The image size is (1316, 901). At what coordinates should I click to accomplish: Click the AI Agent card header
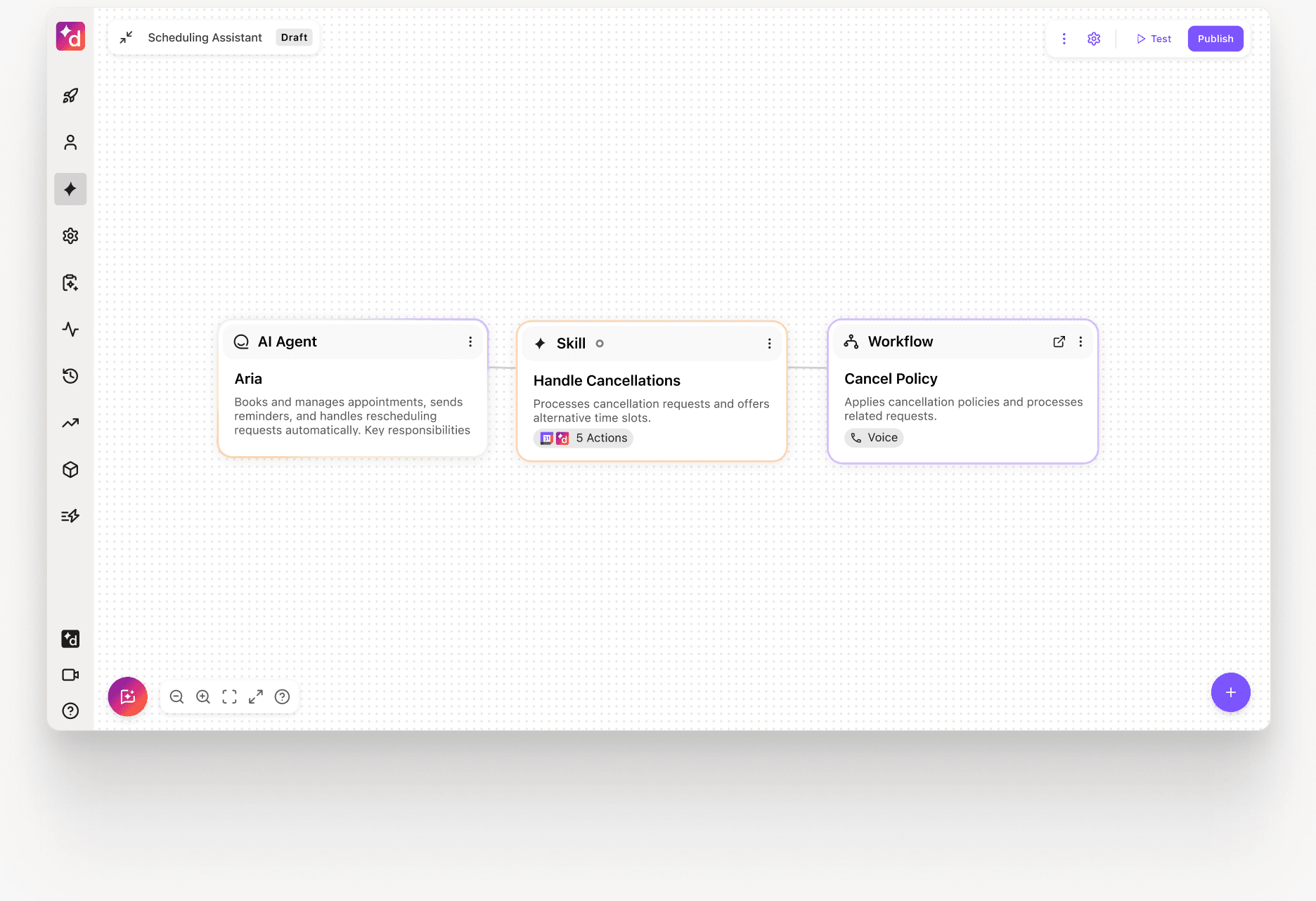tap(353, 342)
